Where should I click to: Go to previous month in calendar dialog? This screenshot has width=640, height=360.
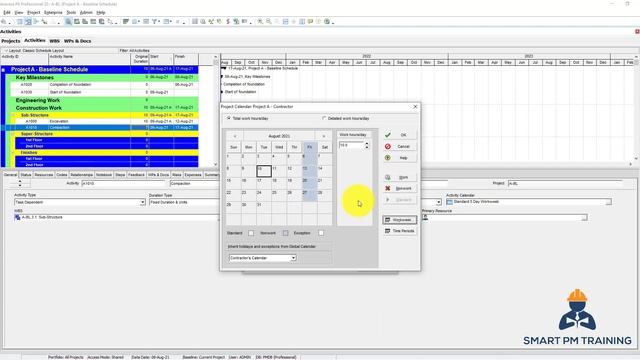pos(235,136)
